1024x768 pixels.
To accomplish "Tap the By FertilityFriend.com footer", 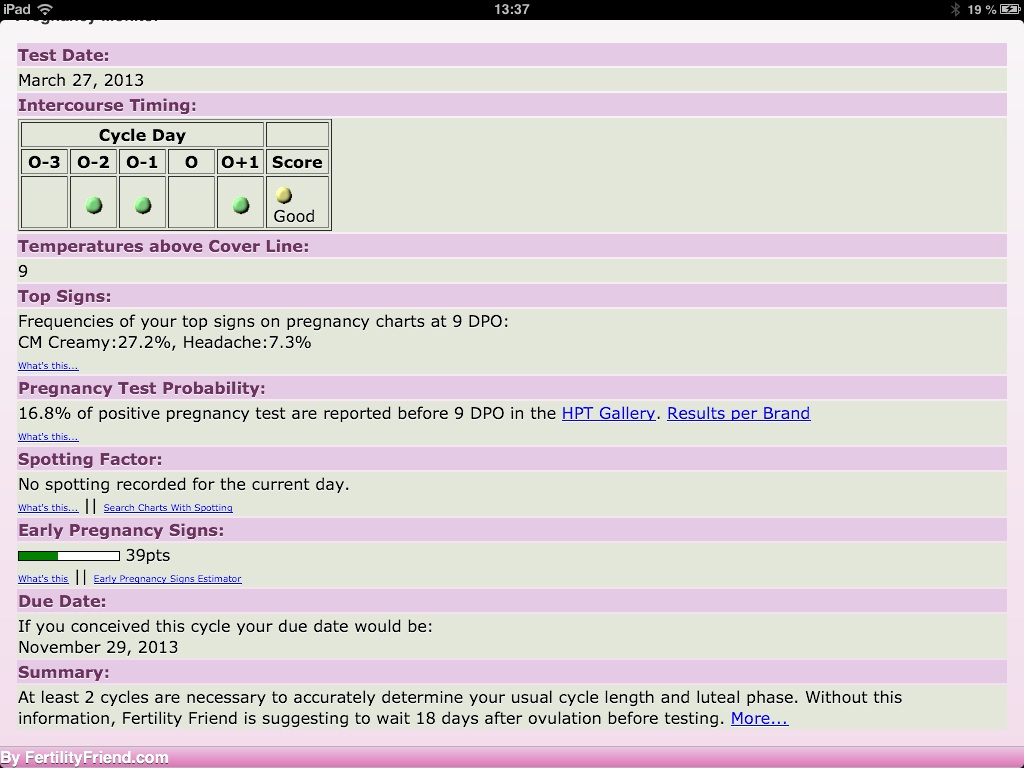I will pyautogui.click(x=85, y=757).
